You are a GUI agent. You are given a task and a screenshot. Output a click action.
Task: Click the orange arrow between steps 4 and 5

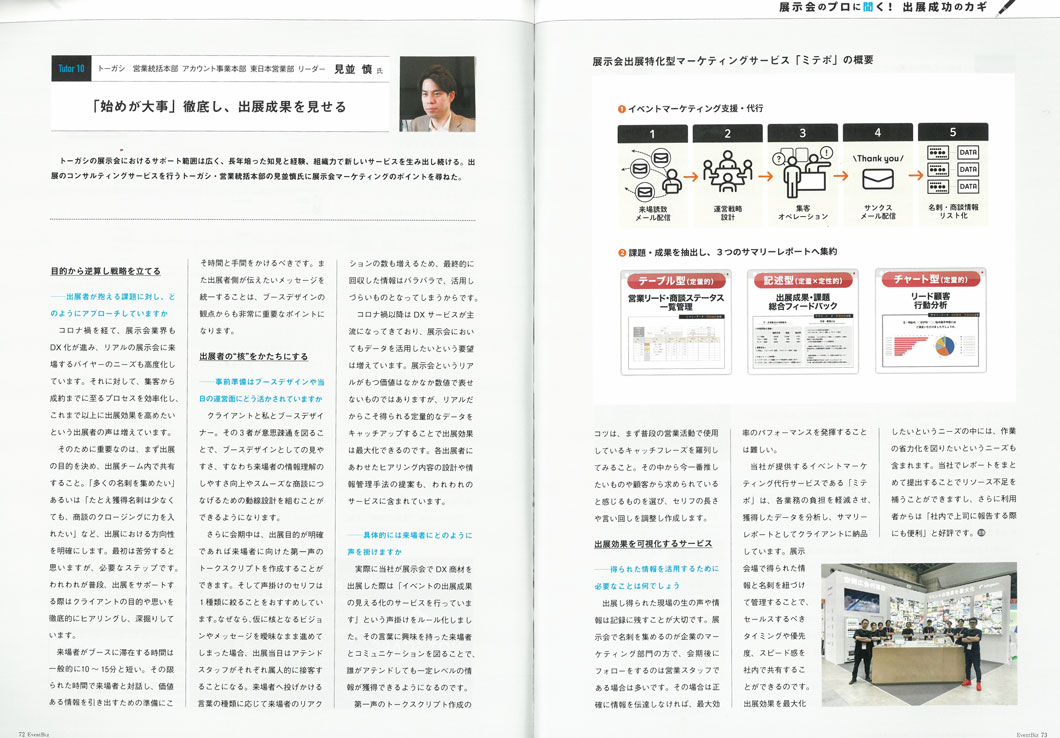point(915,175)
